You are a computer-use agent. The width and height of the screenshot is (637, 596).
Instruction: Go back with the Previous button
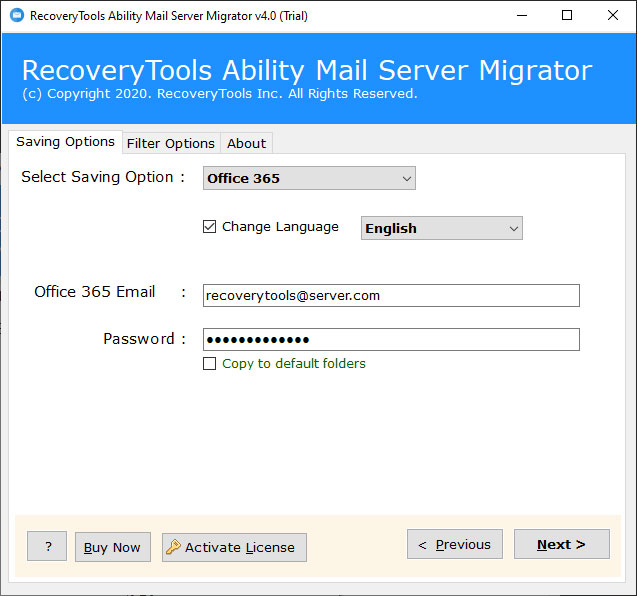[455, 544]
